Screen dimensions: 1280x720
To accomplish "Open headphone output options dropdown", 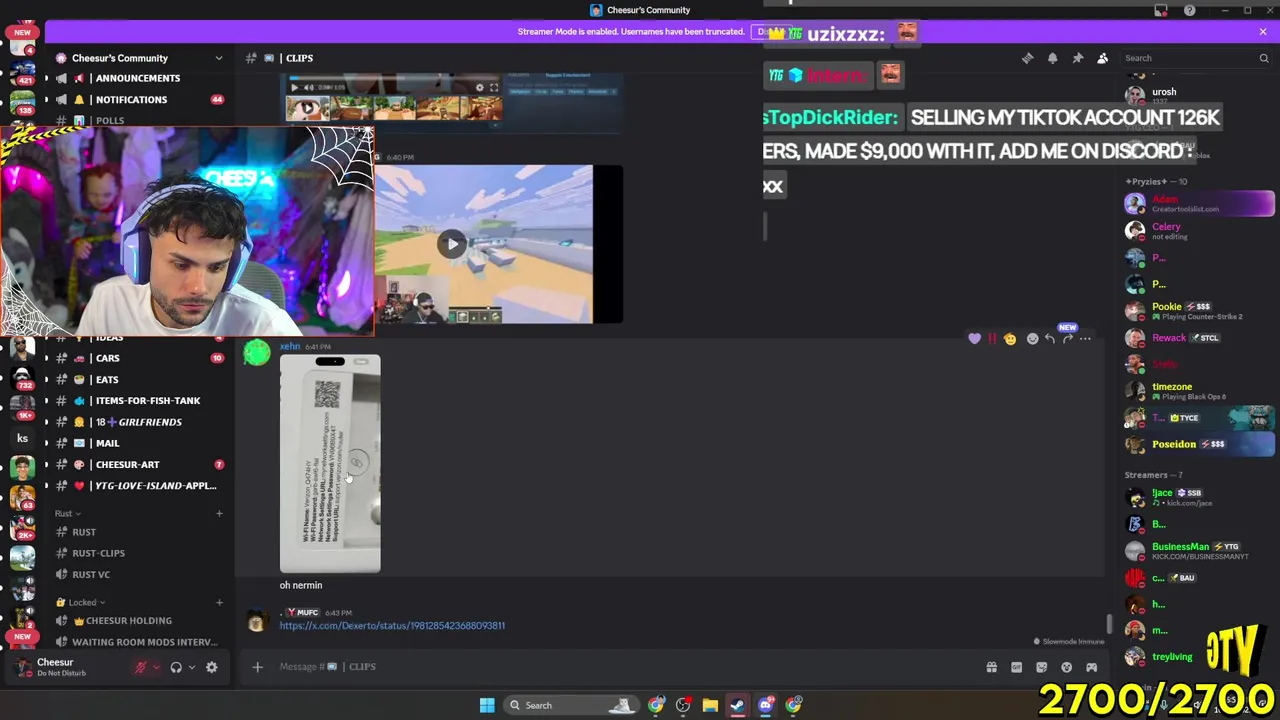I will click(x=192, y=667).
